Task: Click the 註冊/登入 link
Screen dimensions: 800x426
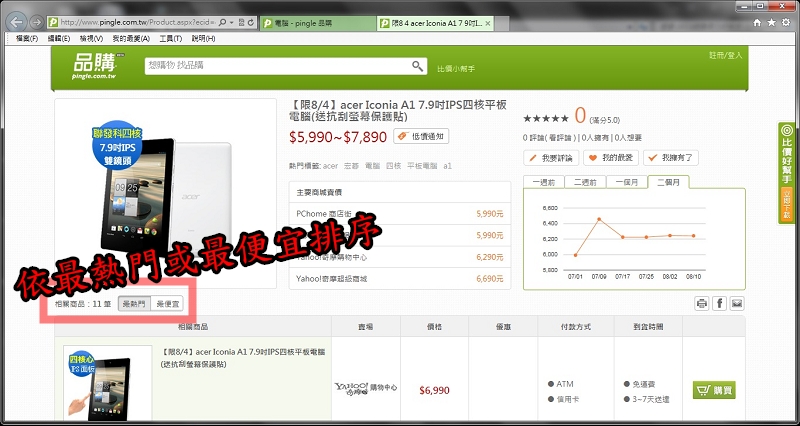Action: pos(726,55)
